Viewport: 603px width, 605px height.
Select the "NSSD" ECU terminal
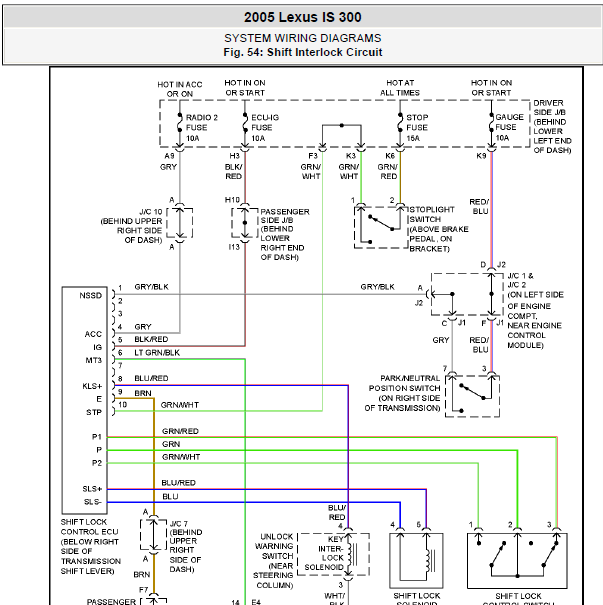point(91,296)
